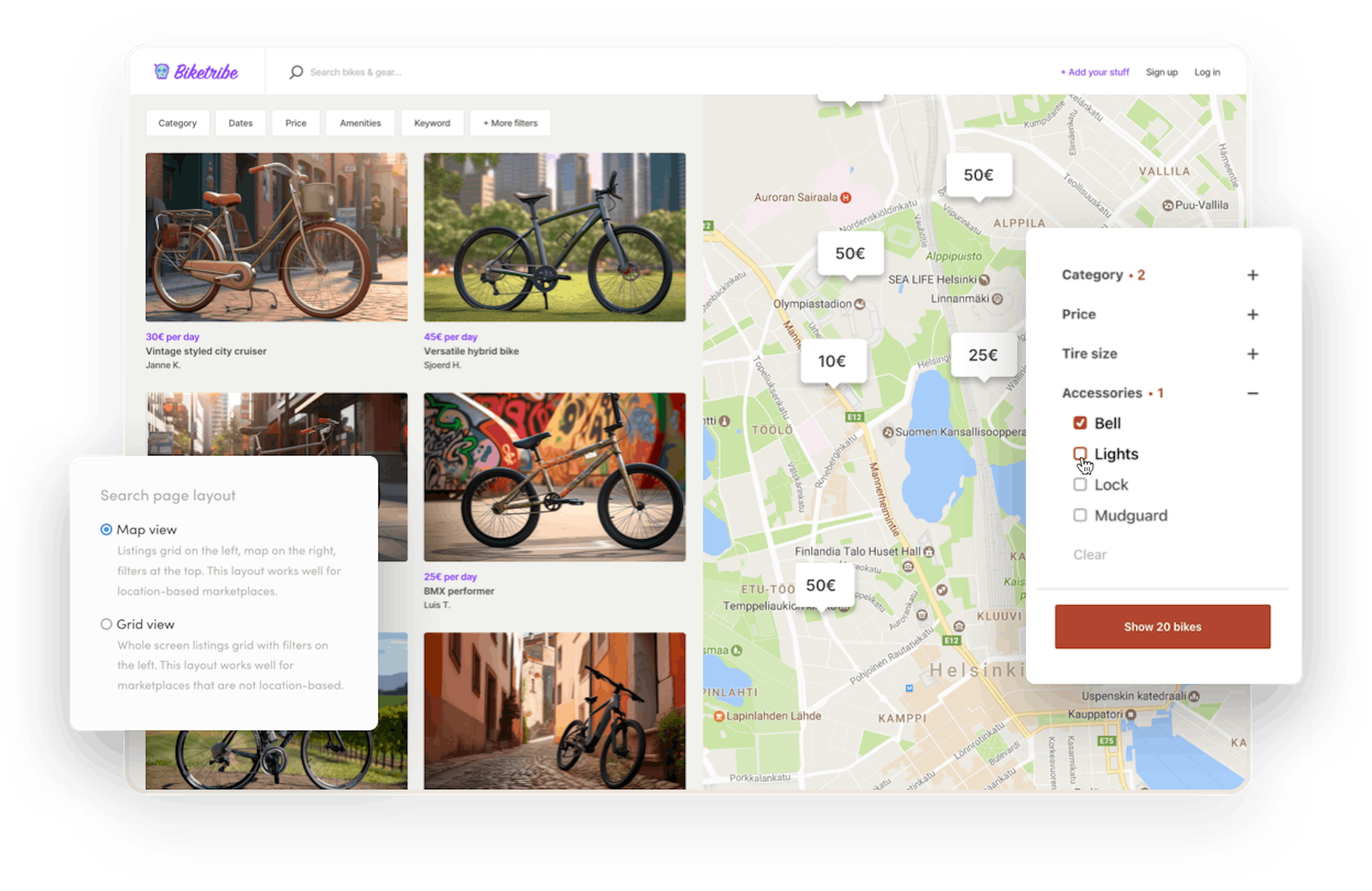Click the search magnifier icon
Image resolution: width=1372 pixels, height=891 pixels.
[296, 71]
